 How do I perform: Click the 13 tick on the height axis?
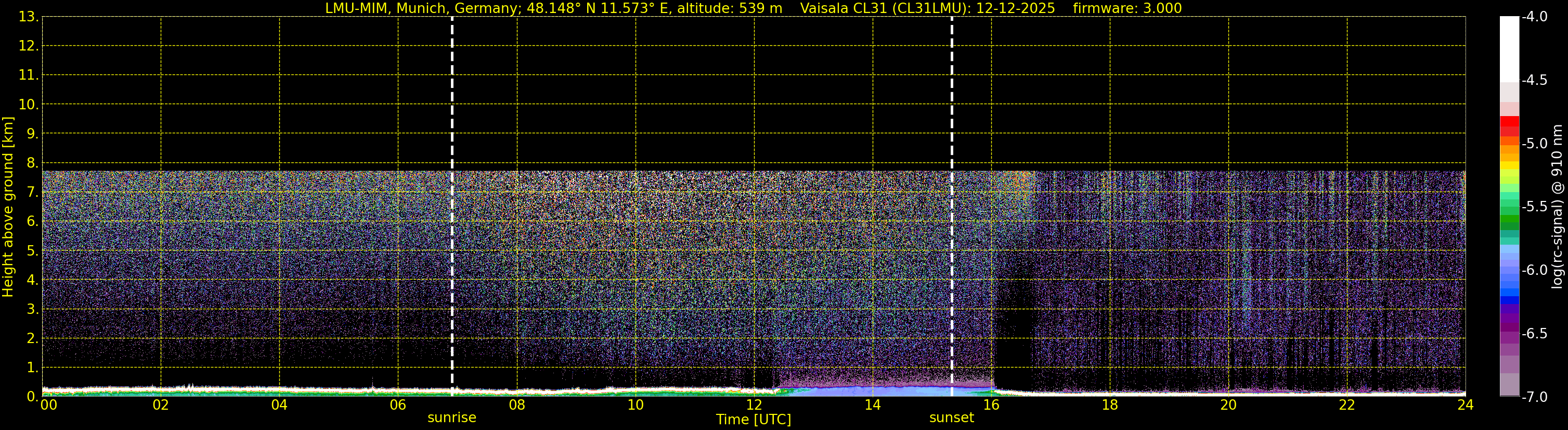28,17
